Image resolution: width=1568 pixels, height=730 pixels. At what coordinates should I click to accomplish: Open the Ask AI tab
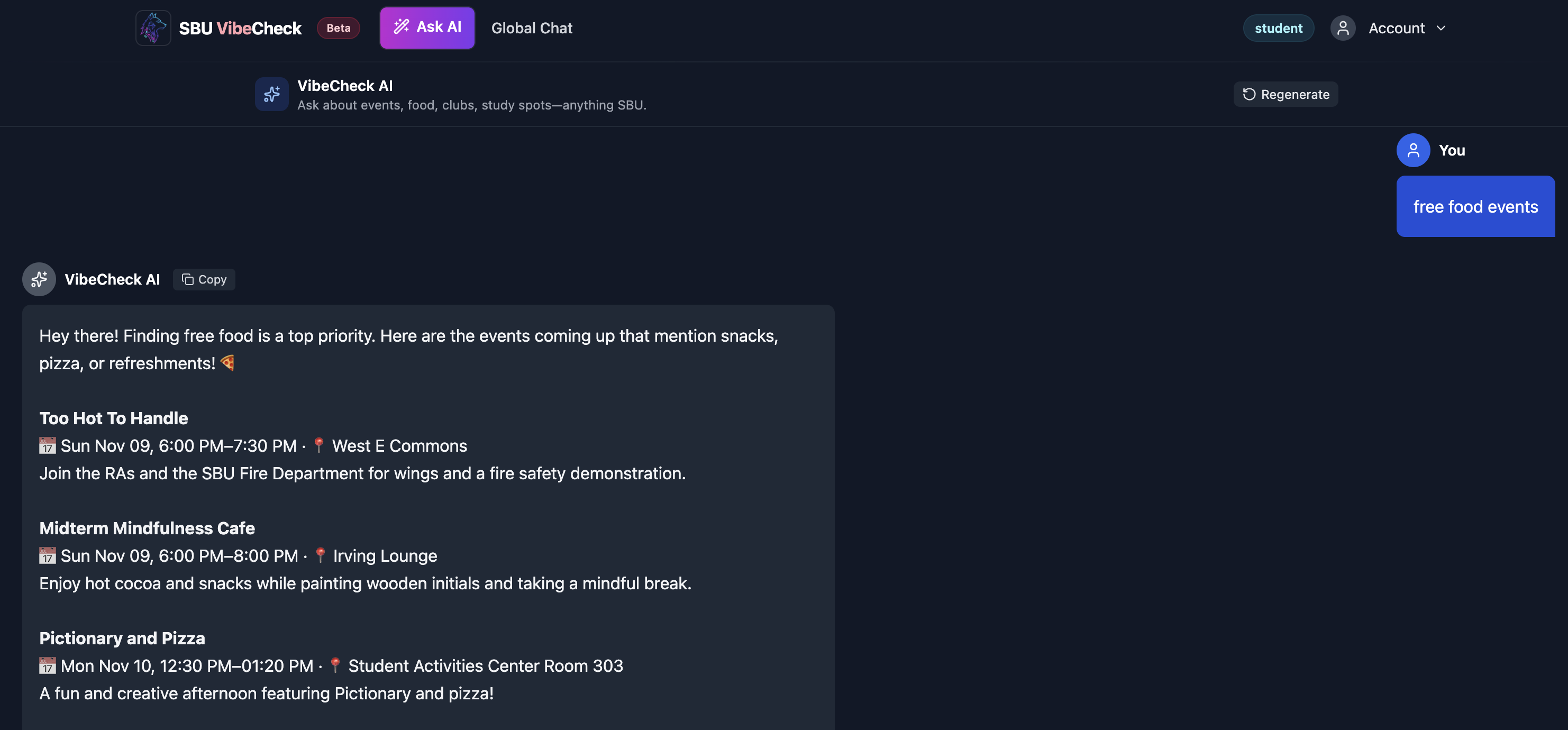coord(427,28)
